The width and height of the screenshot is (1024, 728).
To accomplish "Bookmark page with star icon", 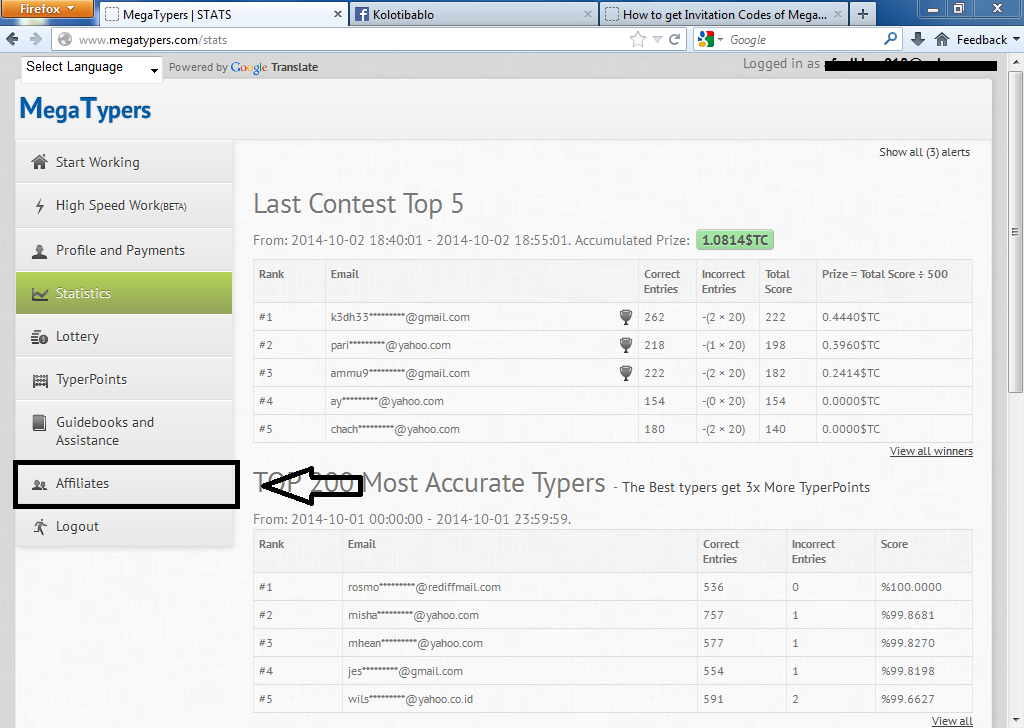I will pyautogui.click(x=637, y=40).
